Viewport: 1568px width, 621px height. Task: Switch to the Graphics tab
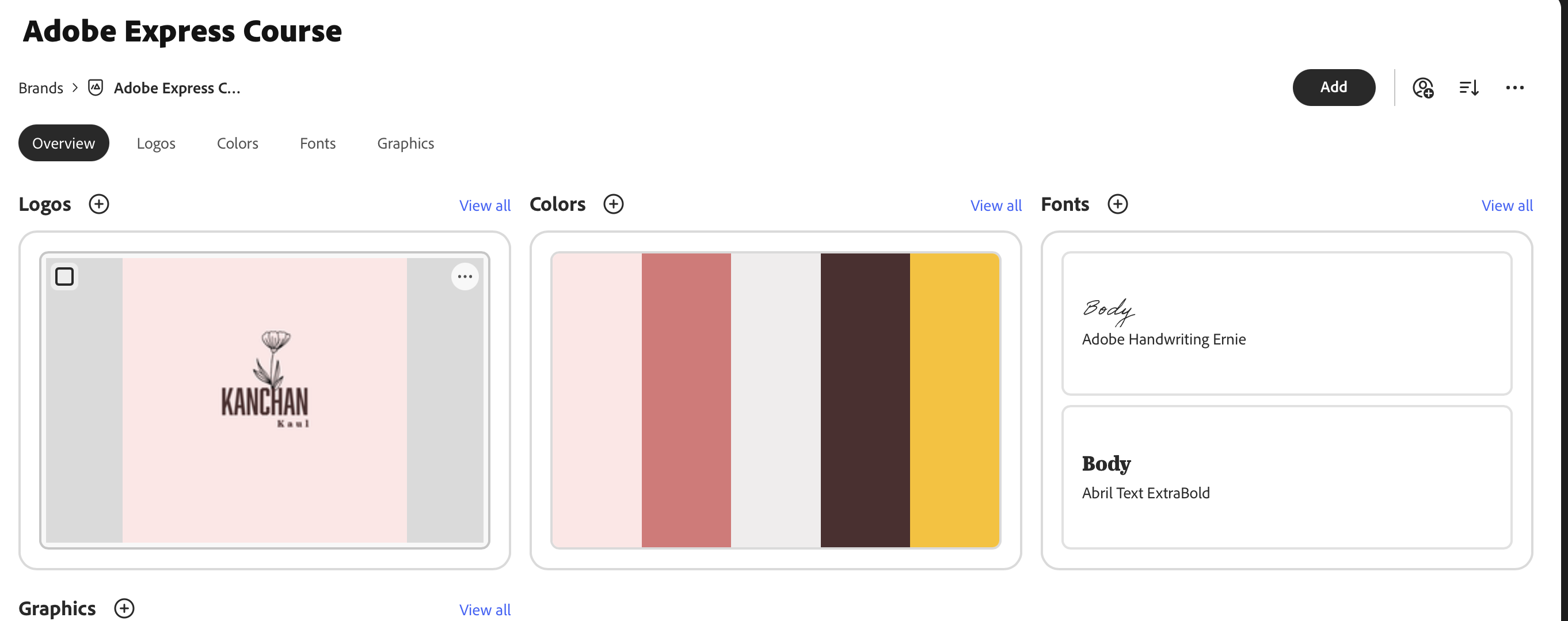[x=405, y=143]
